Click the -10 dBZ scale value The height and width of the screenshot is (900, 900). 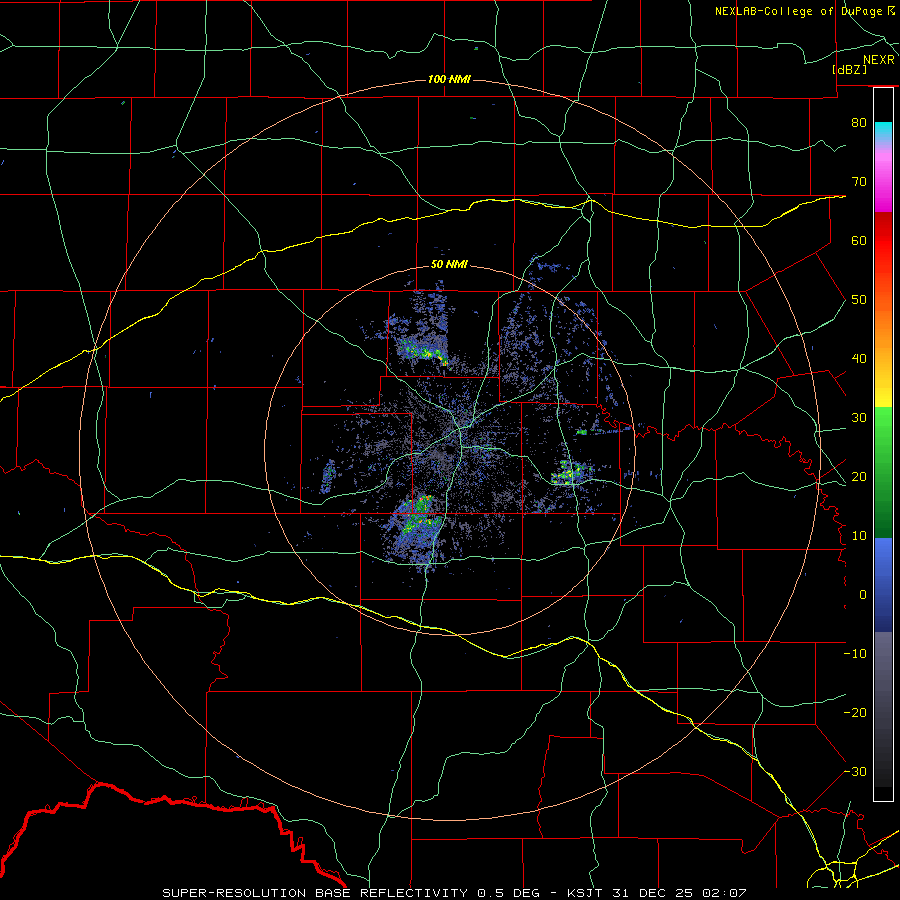click(855, 654)
